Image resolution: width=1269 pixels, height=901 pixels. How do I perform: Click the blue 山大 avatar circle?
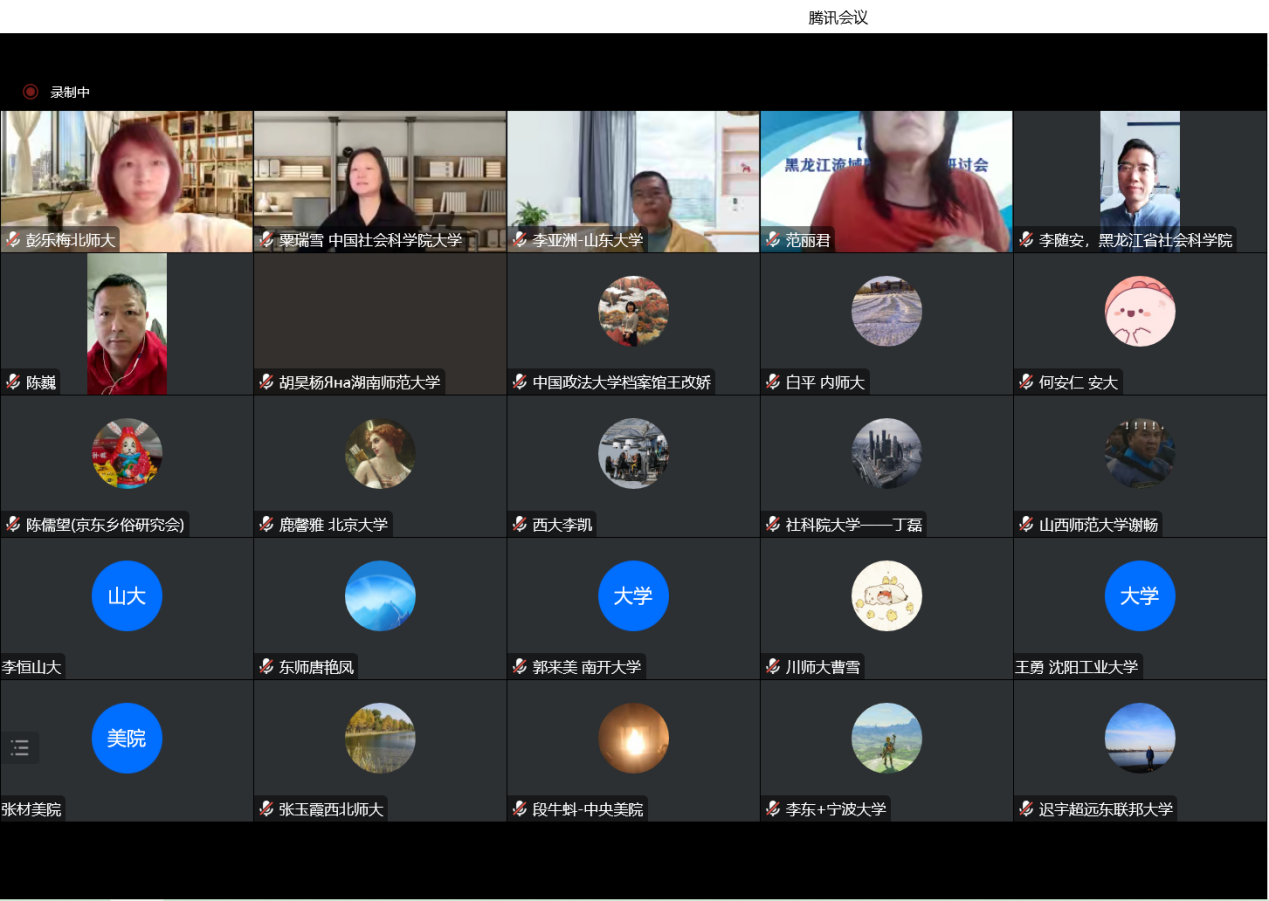(x=127, y=596)
